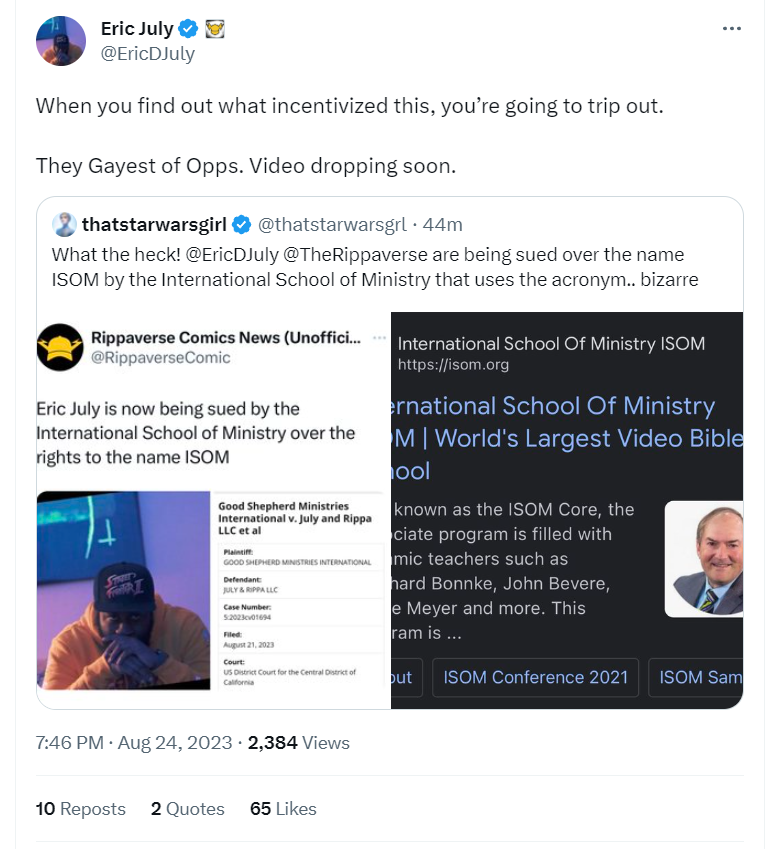Click the verified badge next to thatstarwarsgirl
Screen dimensions: 772x849
coord(243,224)
